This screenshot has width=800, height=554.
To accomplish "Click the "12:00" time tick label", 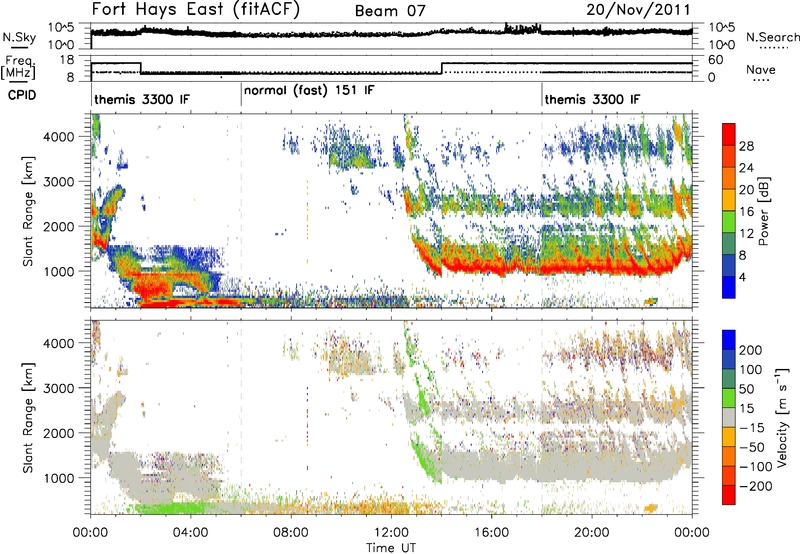I will [391, 533].
